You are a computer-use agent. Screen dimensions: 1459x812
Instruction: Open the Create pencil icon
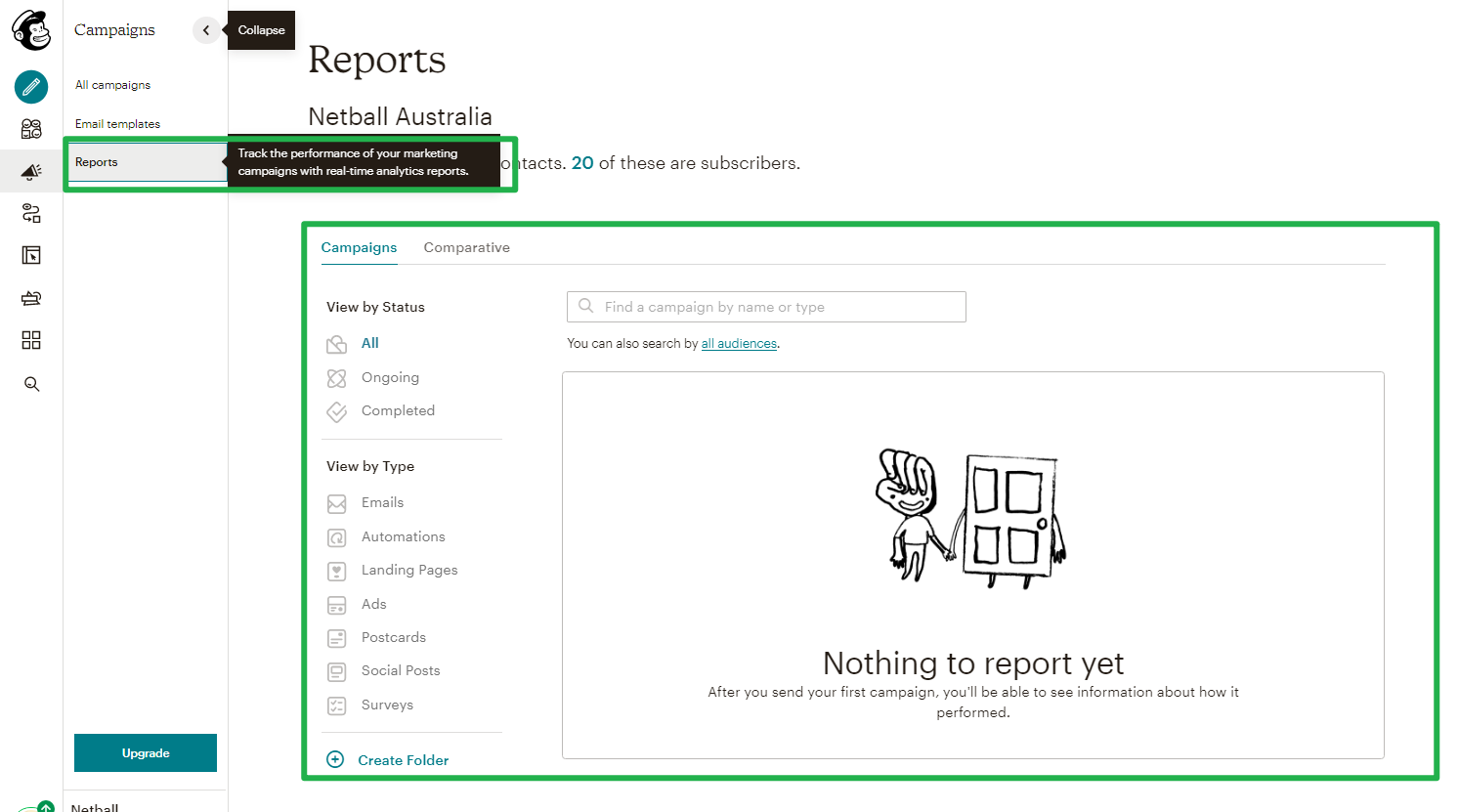coord(31,87)
